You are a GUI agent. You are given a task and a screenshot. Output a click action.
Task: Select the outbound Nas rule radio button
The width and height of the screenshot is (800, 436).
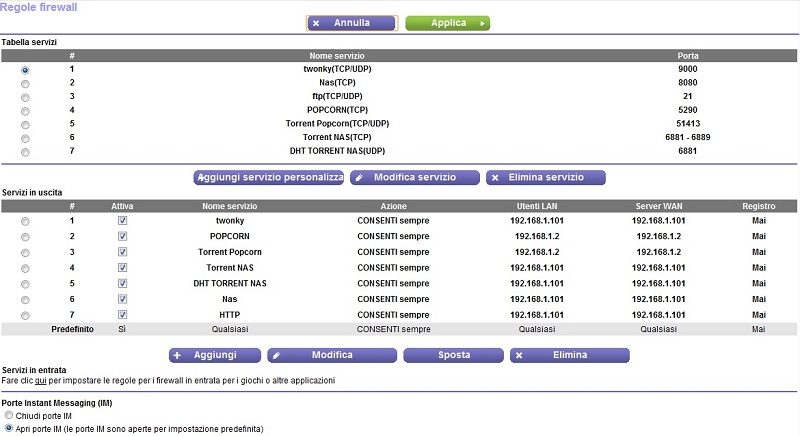coord(25,300)
